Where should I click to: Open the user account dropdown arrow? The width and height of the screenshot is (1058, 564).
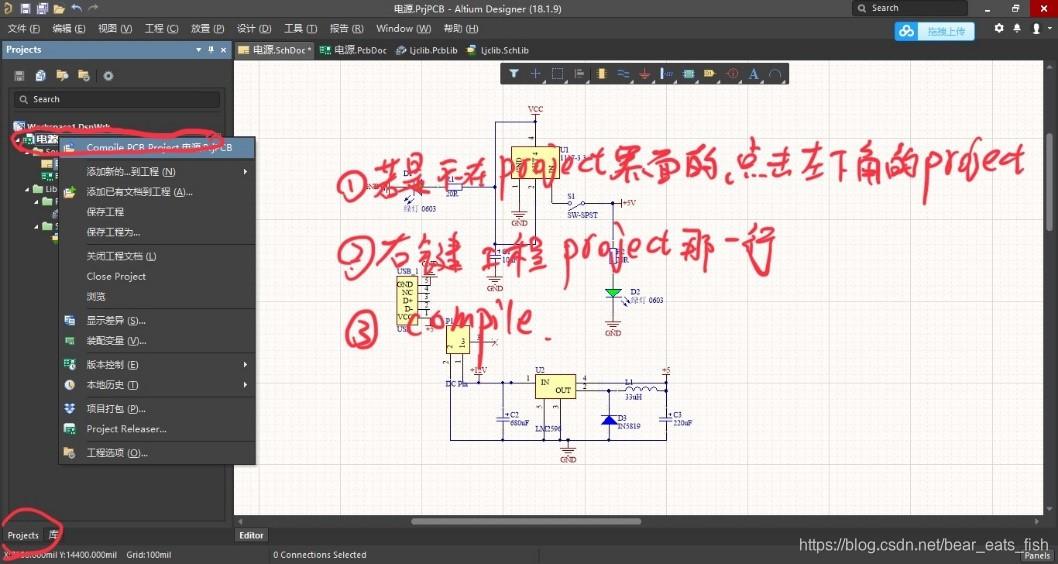tap(1050, 28)
